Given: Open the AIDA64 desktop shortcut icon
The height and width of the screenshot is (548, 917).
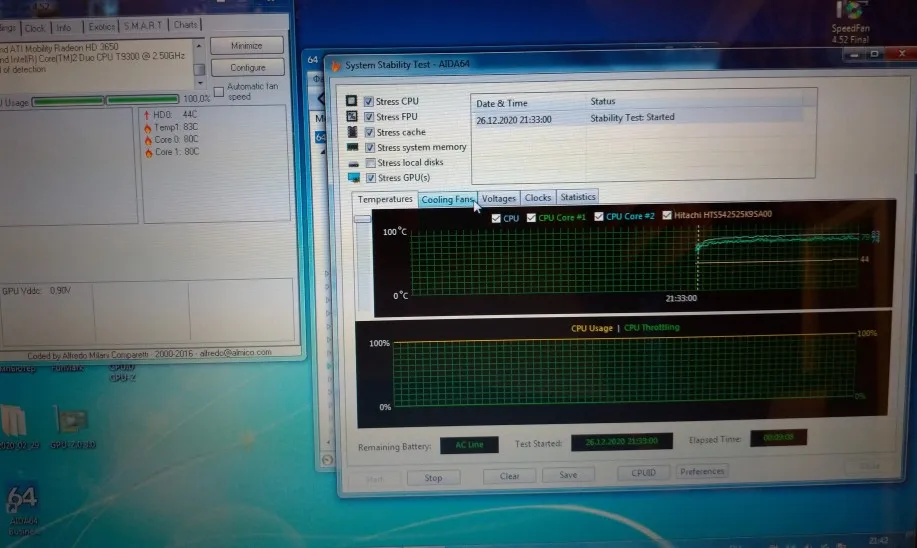Looking at the screenshot, I should (23, 509).
